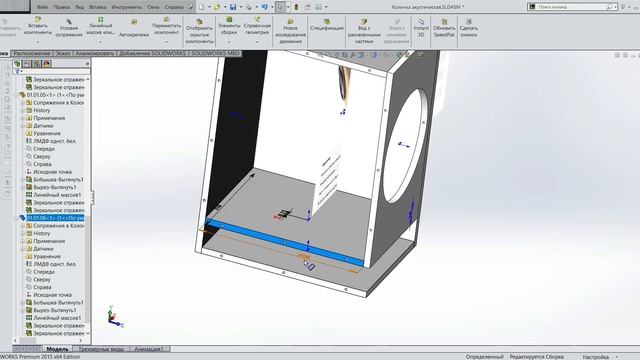Click the Open file icon
The image size is (640, 360).
tap(217, 7)
